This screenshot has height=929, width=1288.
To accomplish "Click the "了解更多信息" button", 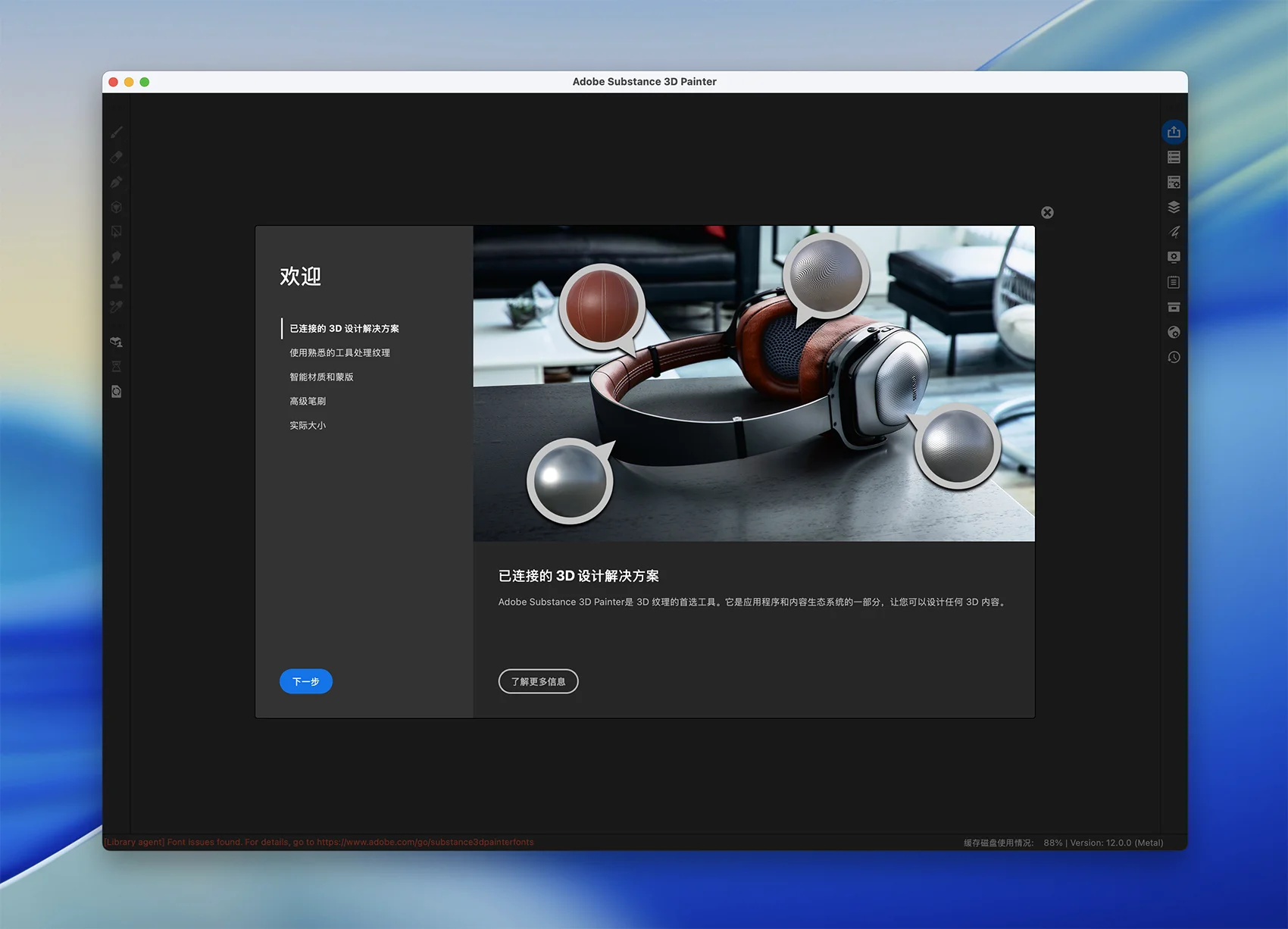I will coord(538,681).
